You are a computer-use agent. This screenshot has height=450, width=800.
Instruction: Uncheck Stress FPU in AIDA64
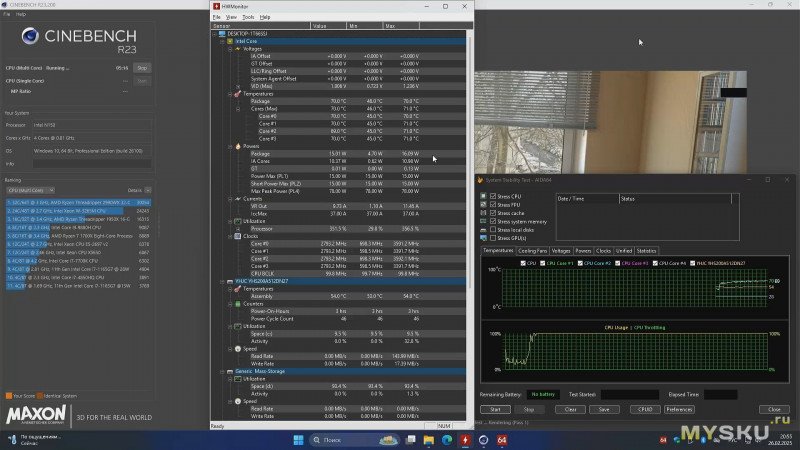tap(493, 205)
